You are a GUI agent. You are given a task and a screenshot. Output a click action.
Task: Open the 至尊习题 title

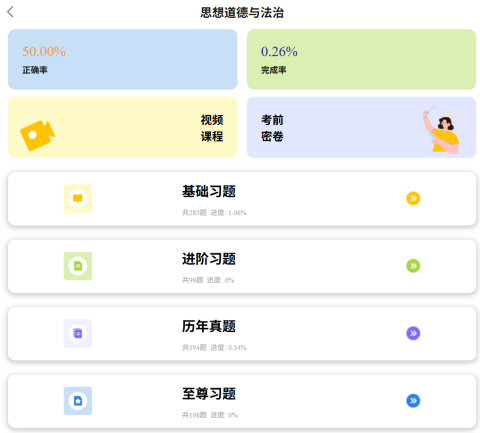tap(209, 394)
